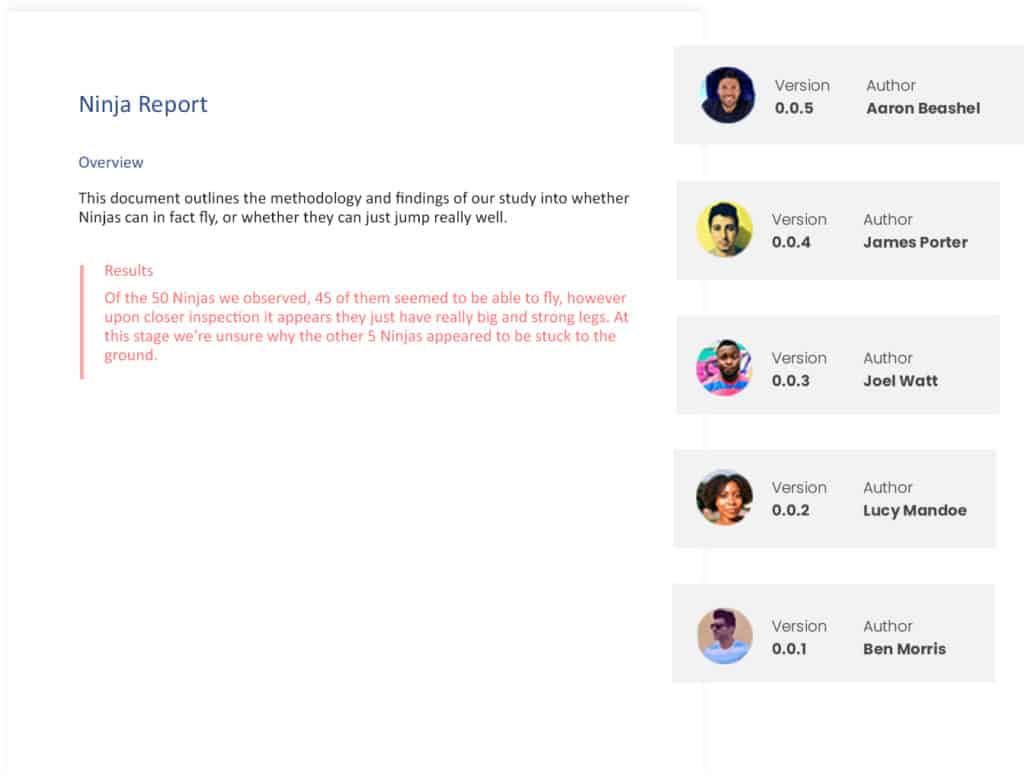1024x783 pixels.
Task: Click Aaron Beashel's profile avatar
Action: pyautogui.click(x=728, y=95)
